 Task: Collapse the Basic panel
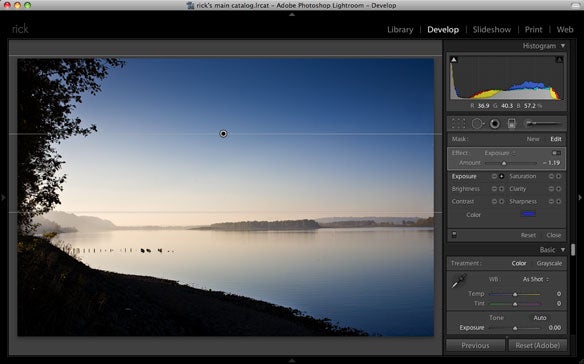pyautogui.click(x=563, y=250)
